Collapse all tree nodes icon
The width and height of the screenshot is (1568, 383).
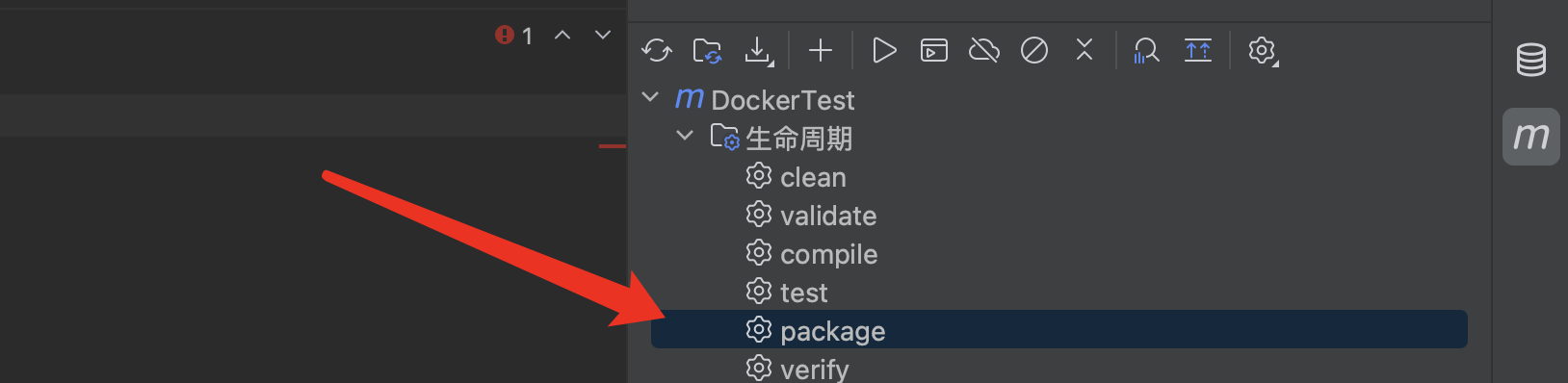[x=1085, y=50]
